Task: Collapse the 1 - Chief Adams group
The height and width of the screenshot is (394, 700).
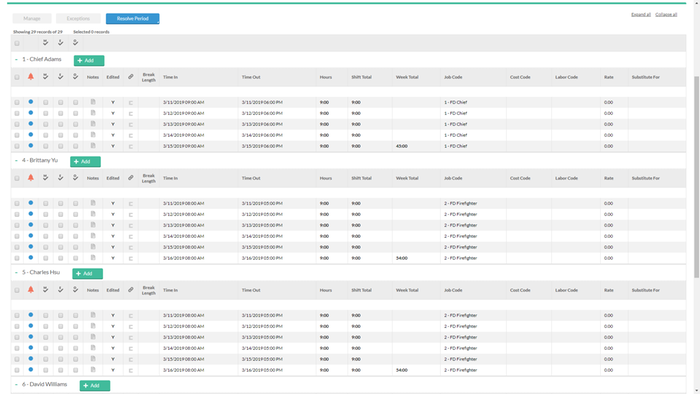Action: pos(16,59)
